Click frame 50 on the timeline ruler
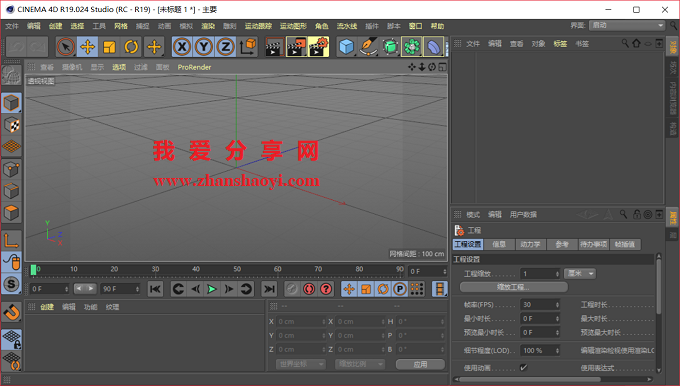The height and width of the screenshot is (386, 680). (x=237, y=269)
